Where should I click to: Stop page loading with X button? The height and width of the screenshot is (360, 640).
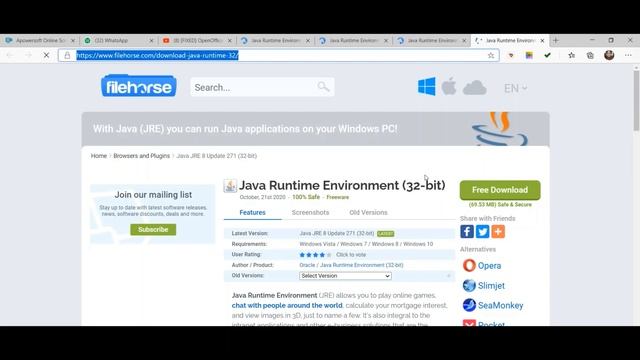tap(46, 55)
